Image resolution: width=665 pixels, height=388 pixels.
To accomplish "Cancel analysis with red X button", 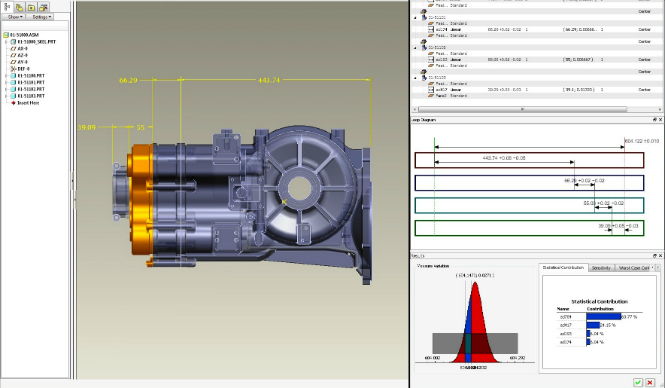I will point(650,382).
